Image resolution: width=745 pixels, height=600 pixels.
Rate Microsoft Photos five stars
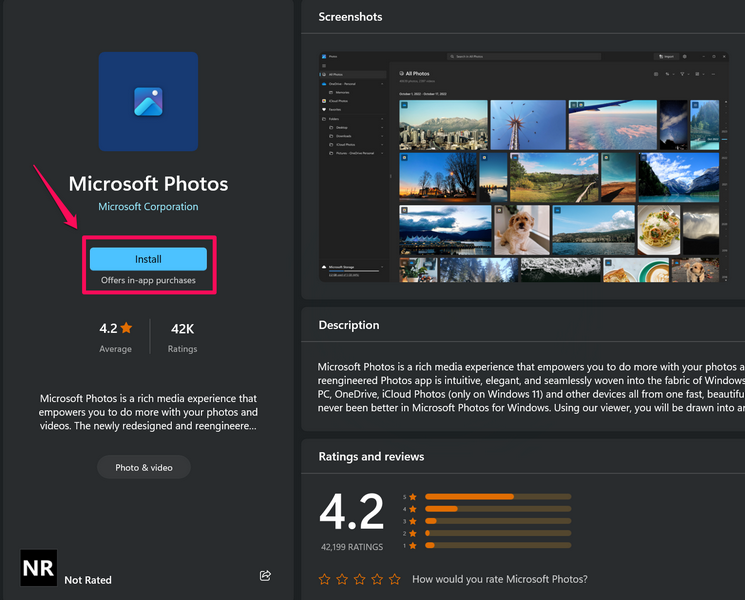[394, 579]
